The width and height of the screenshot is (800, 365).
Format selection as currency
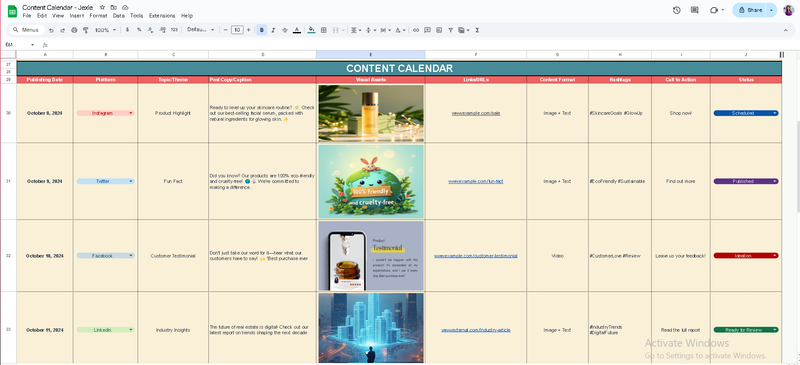click(x=128, y=30)
